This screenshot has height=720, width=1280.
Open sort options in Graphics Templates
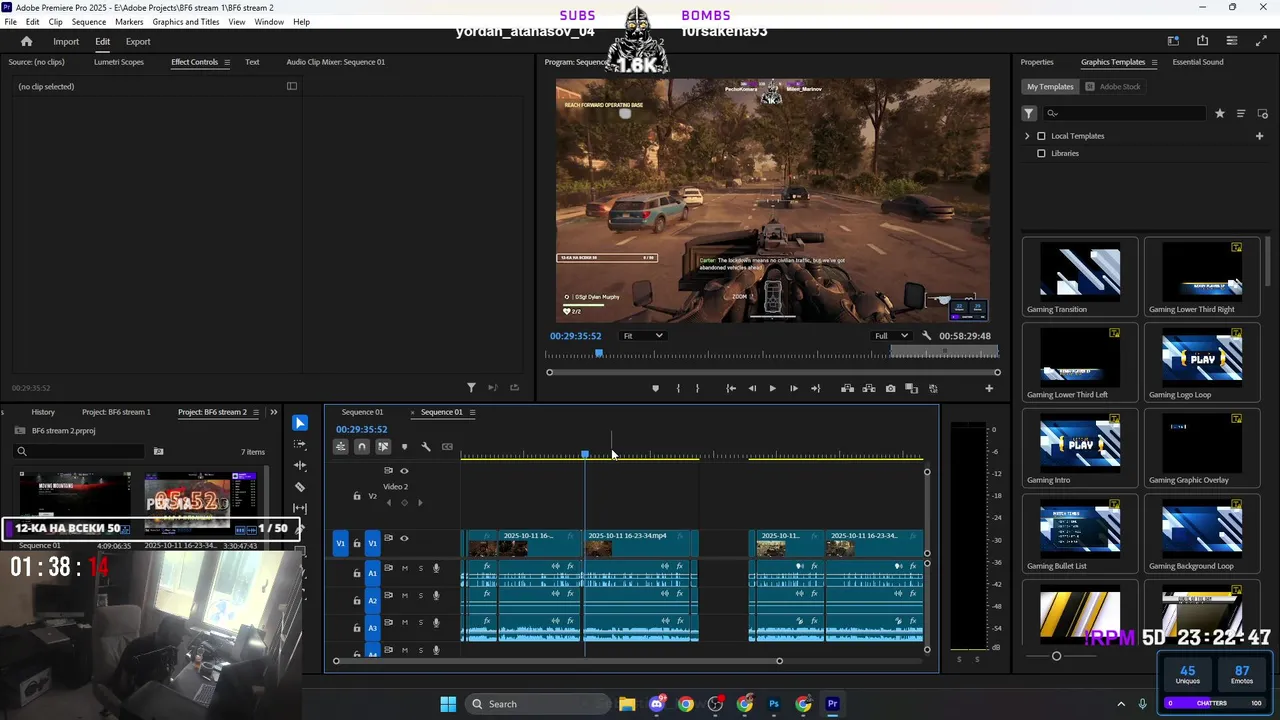click(1241, 114)
